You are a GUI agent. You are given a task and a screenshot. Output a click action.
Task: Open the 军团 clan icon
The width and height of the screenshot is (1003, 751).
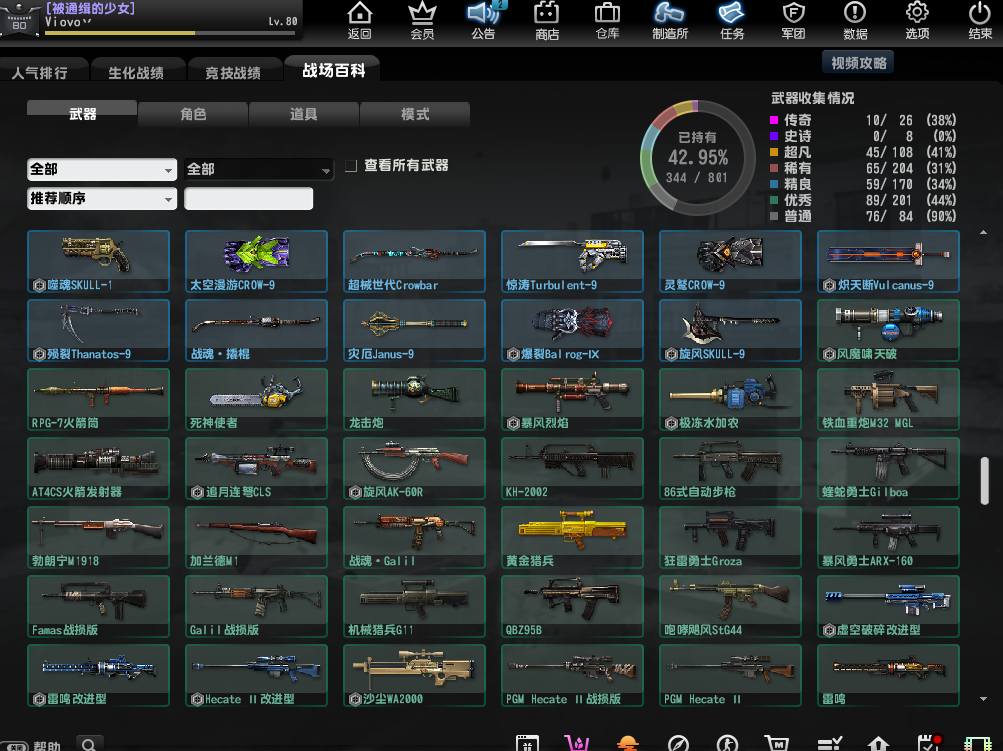(x=793, y=20)
